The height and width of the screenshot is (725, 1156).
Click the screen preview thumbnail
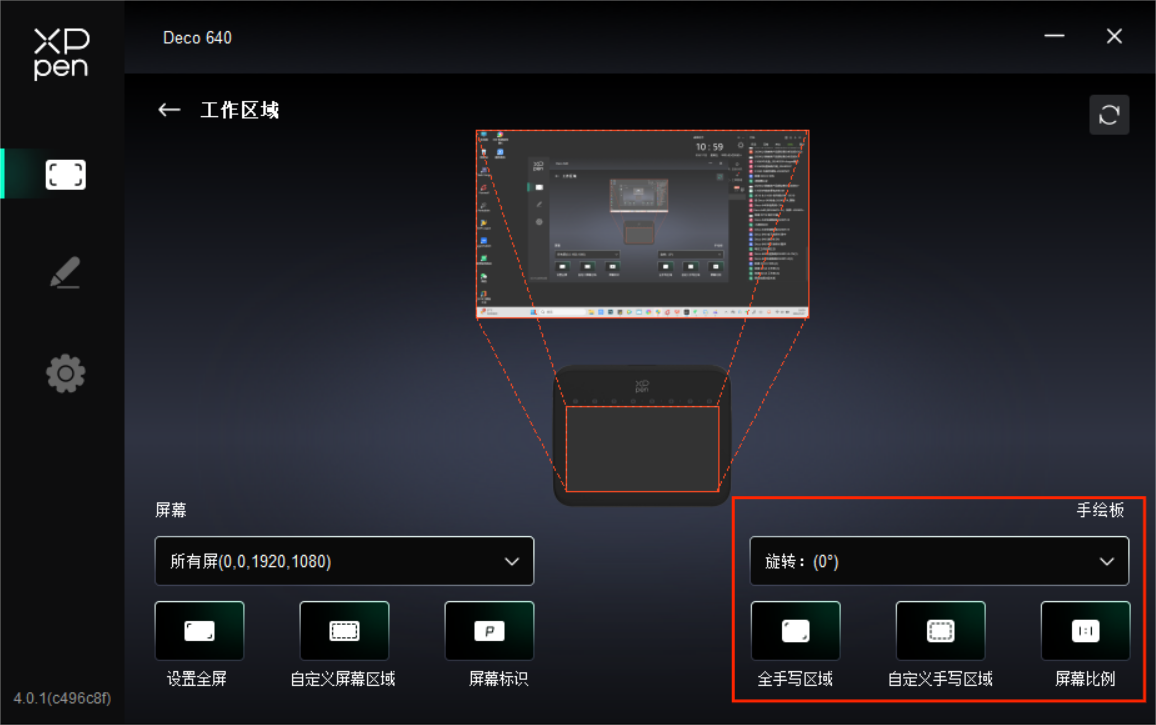pyautogui.click(x=642, y=224)
